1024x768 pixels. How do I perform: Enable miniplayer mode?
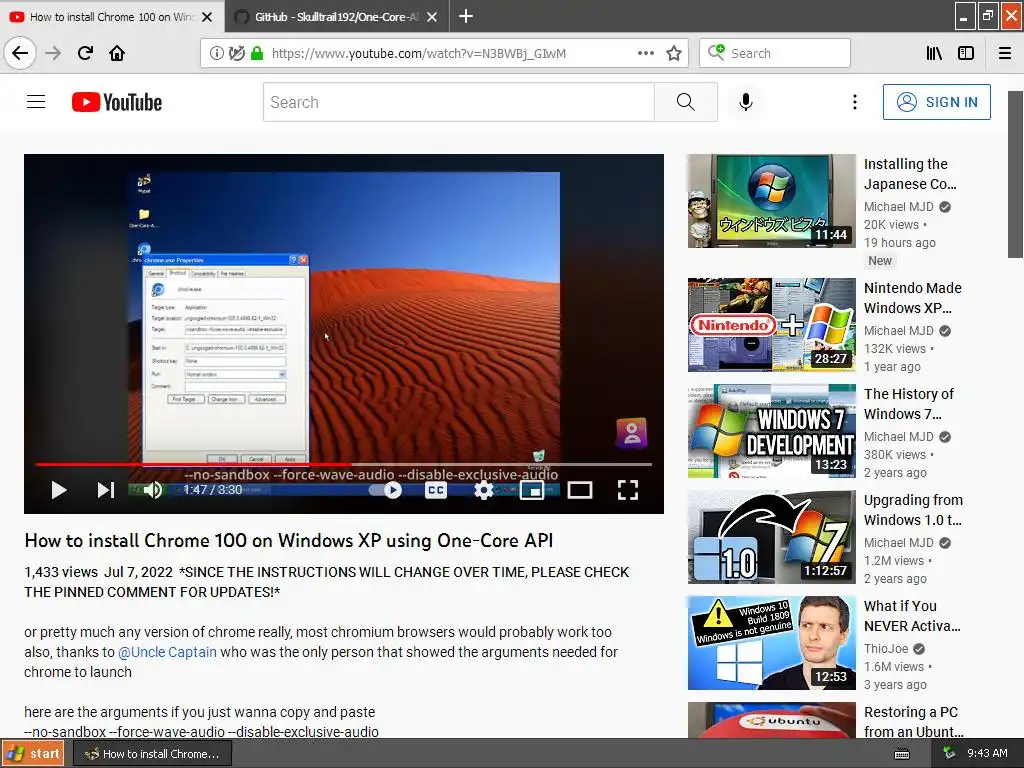(x=532, y=490)
